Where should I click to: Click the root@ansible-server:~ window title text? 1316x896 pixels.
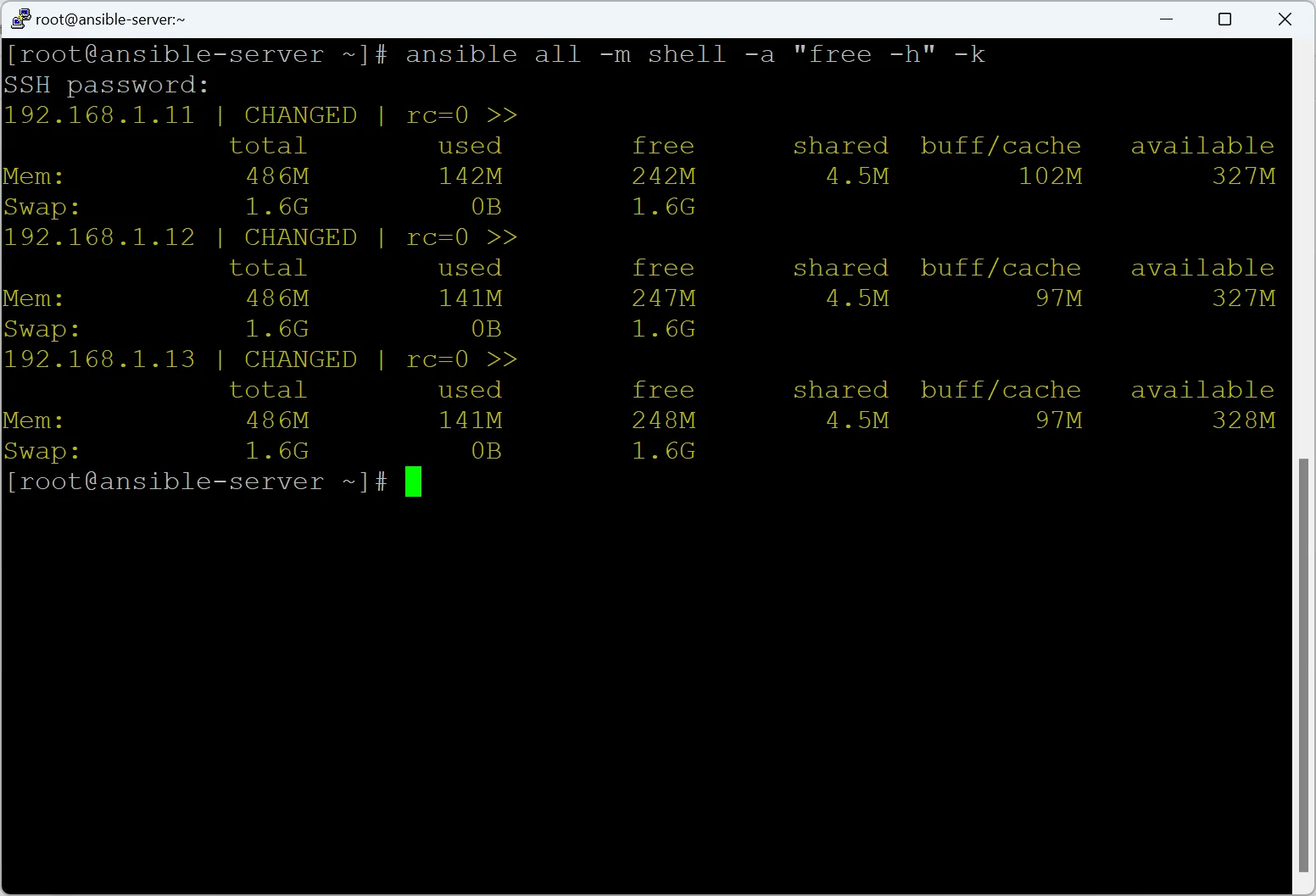110,19
